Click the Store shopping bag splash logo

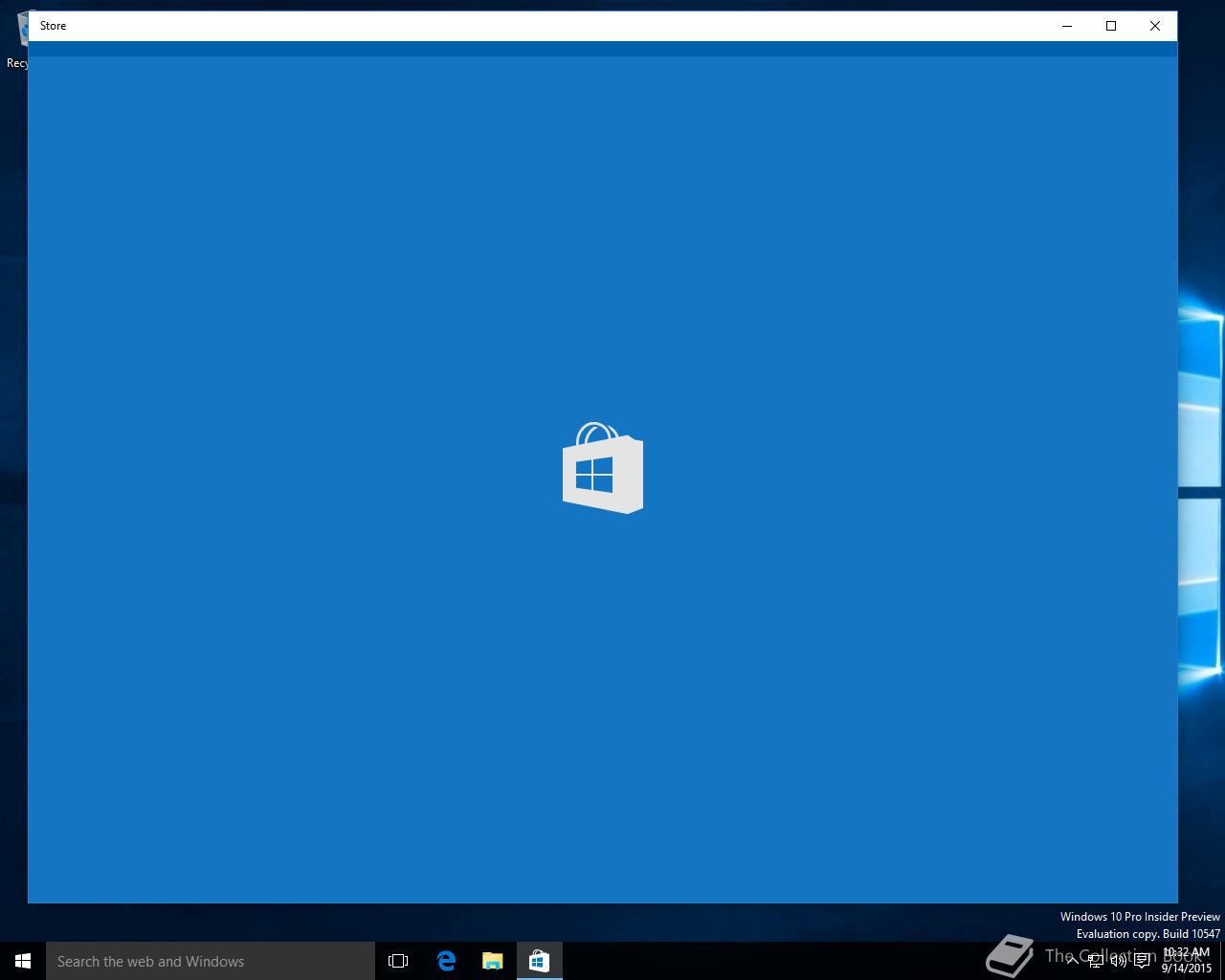(603, 468)
